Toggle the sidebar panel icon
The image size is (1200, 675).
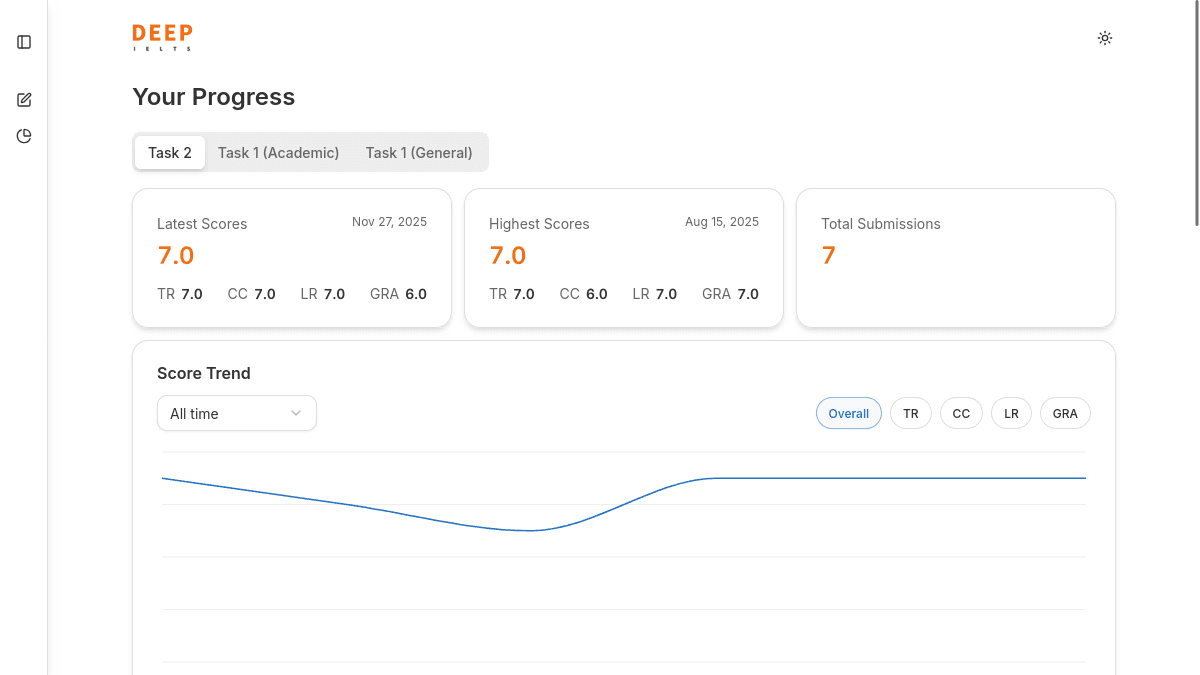coord(24,42)
